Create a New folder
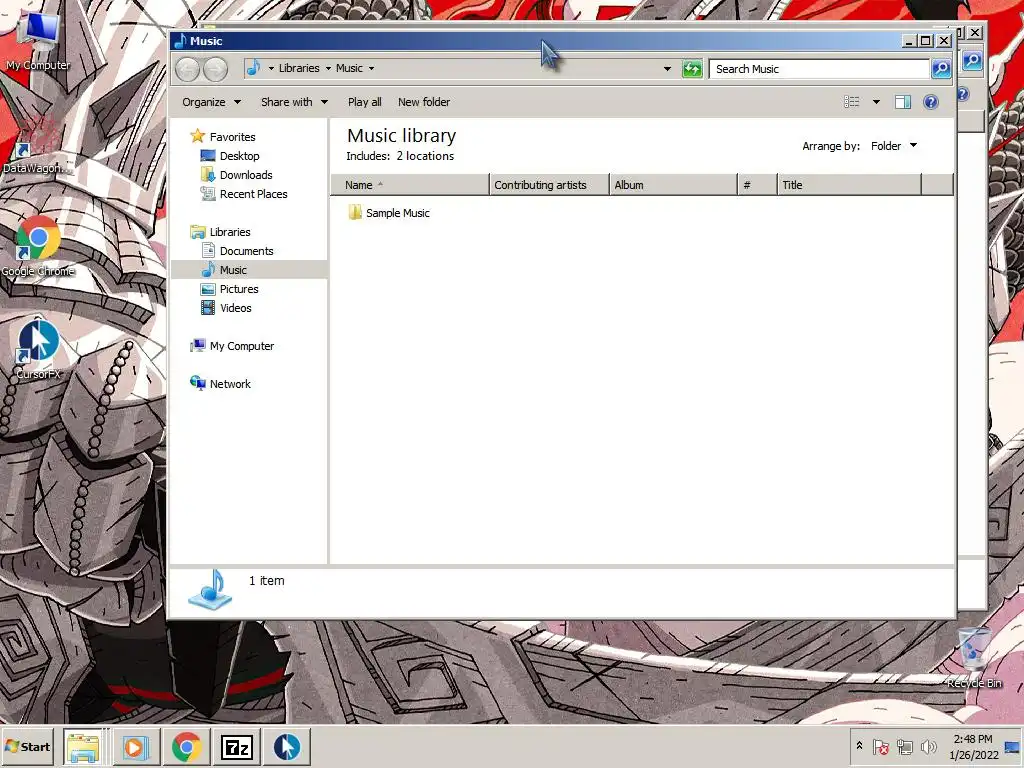Screen dimensions: 1024x768 424,102
